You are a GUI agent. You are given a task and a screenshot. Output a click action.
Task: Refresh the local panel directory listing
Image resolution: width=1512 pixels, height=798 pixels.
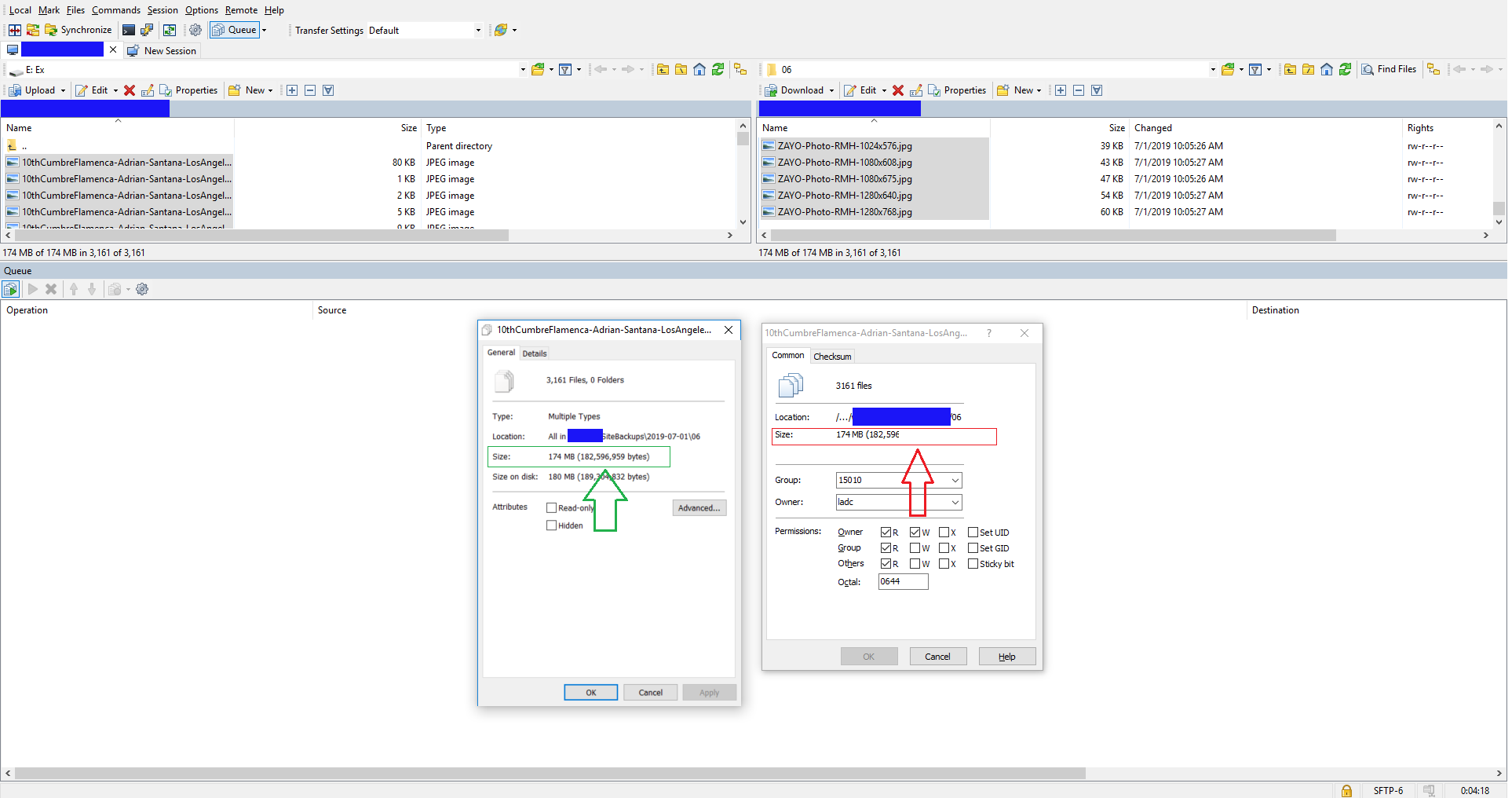pyautogui.click(x=718, y=70)
